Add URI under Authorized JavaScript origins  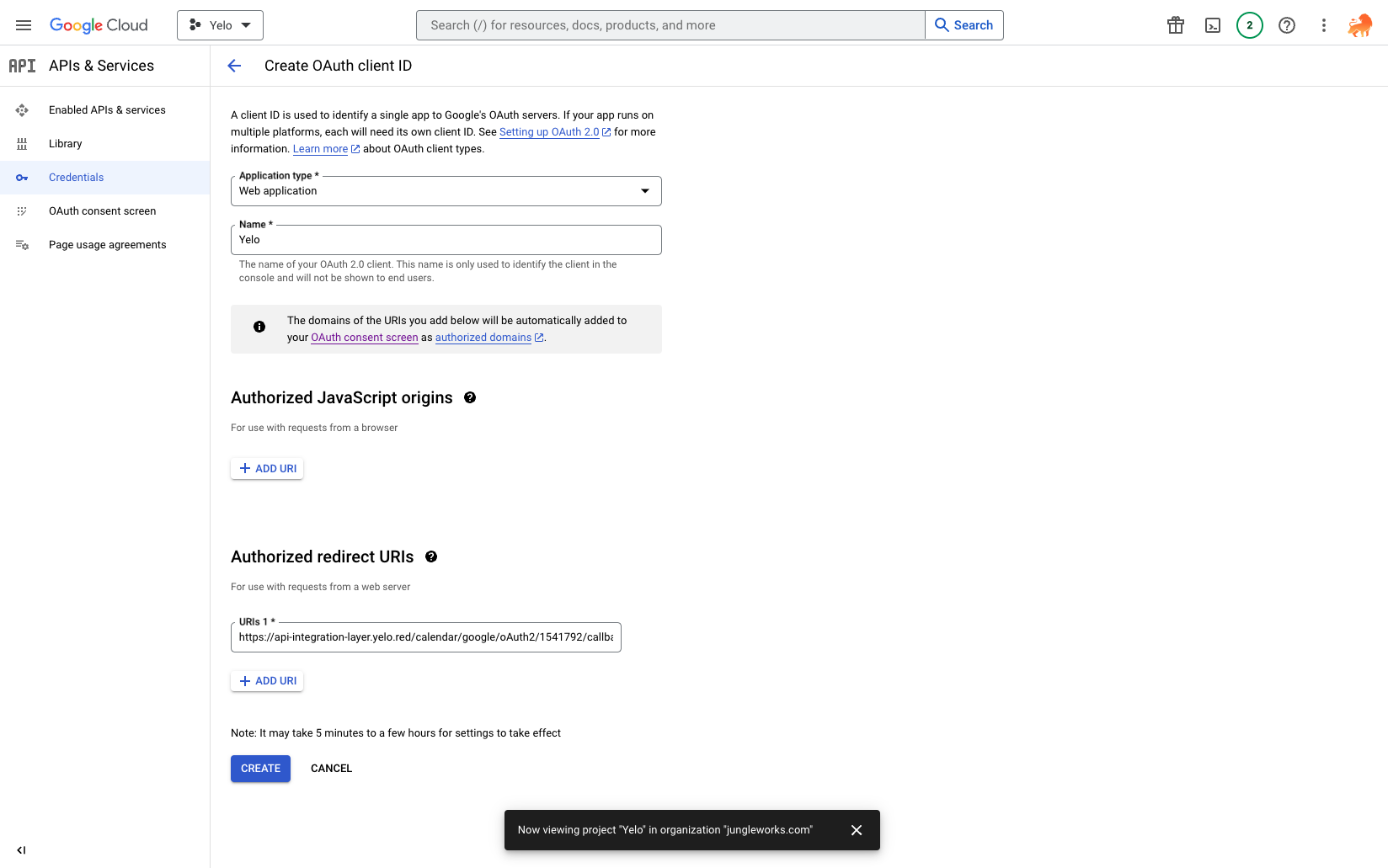[x=267, y=469]
